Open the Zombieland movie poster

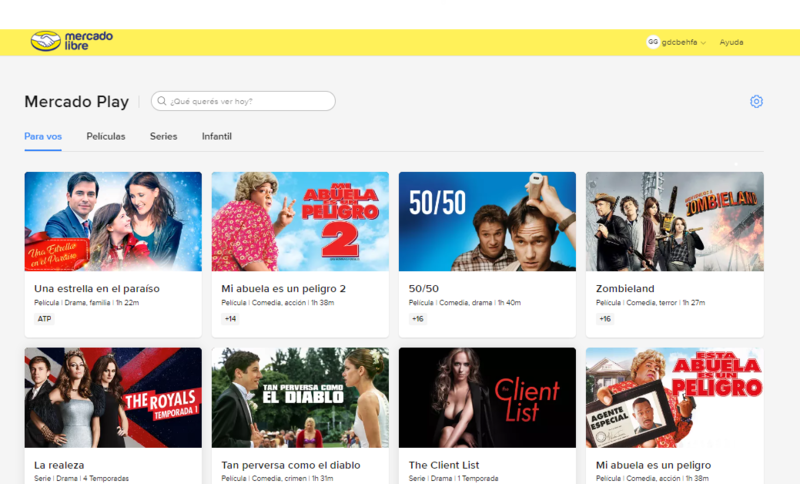[674, 221]
